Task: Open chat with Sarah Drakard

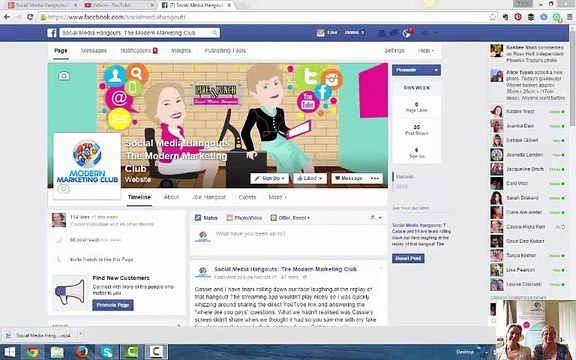Action: coord(528,198)
